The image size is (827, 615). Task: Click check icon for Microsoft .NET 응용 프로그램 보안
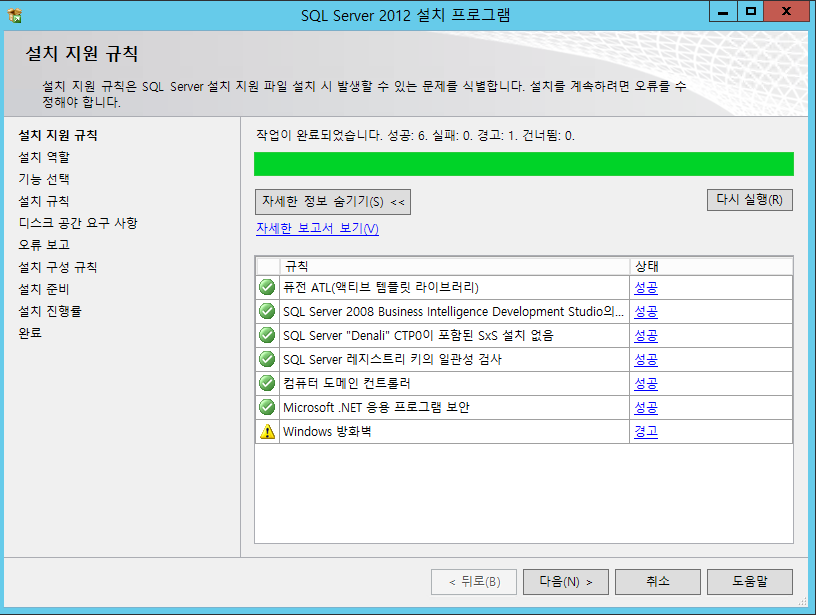[267, 408]
